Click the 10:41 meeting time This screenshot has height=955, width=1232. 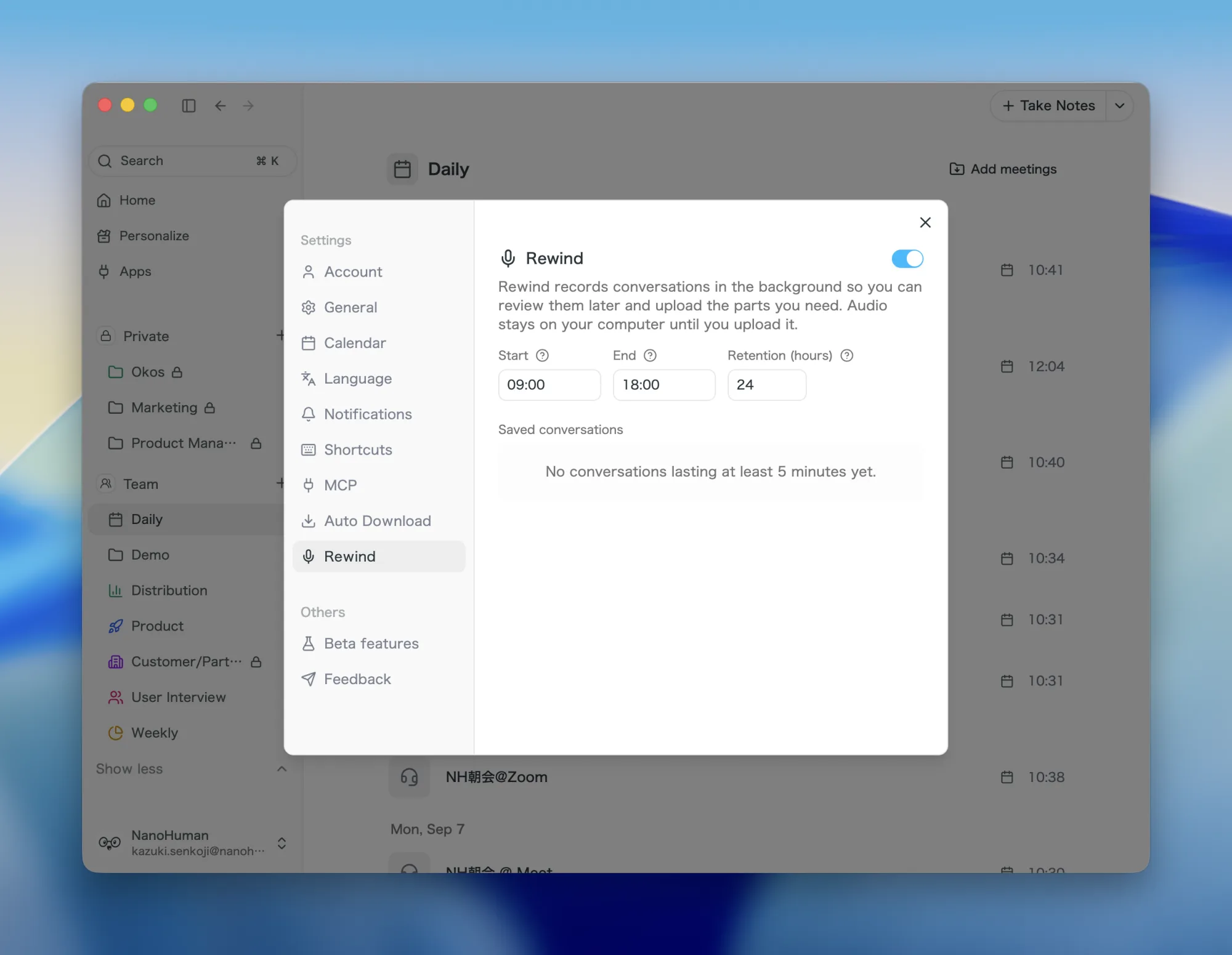click(x=1045, y=270)
